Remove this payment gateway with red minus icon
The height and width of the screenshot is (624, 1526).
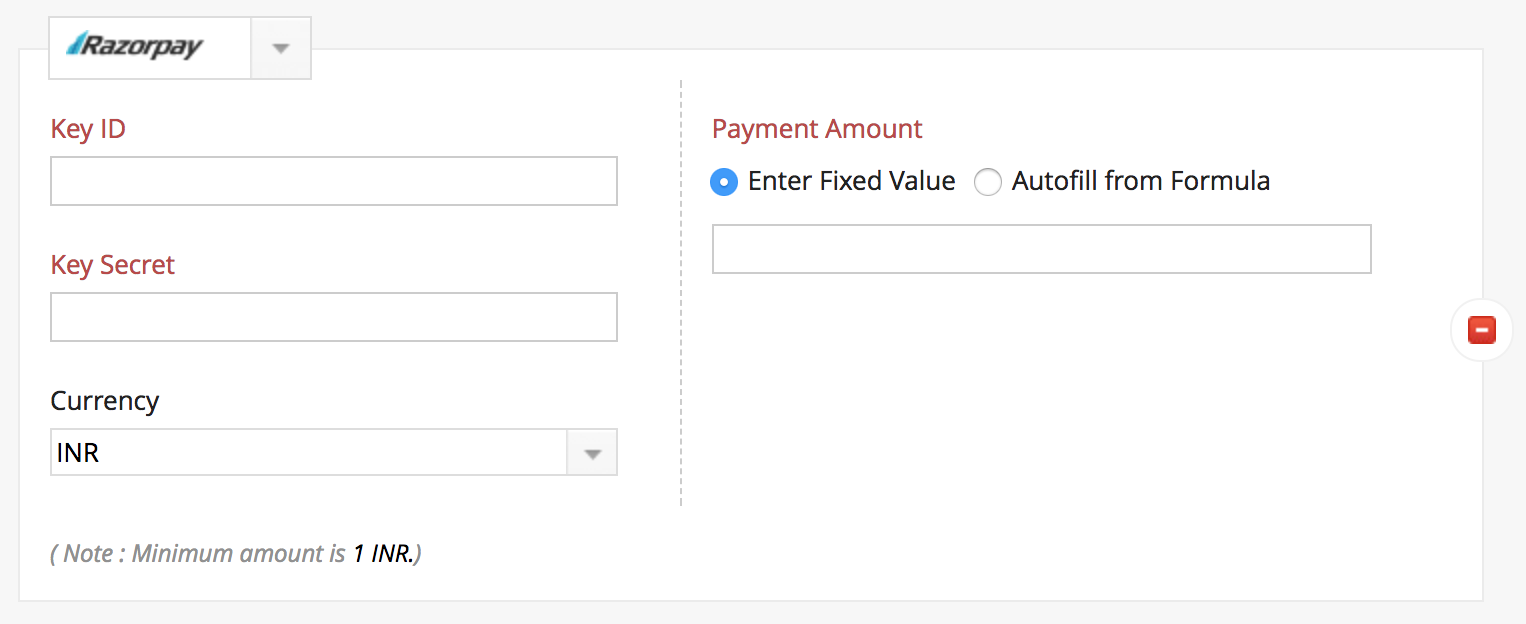(x=1481, y=330)
